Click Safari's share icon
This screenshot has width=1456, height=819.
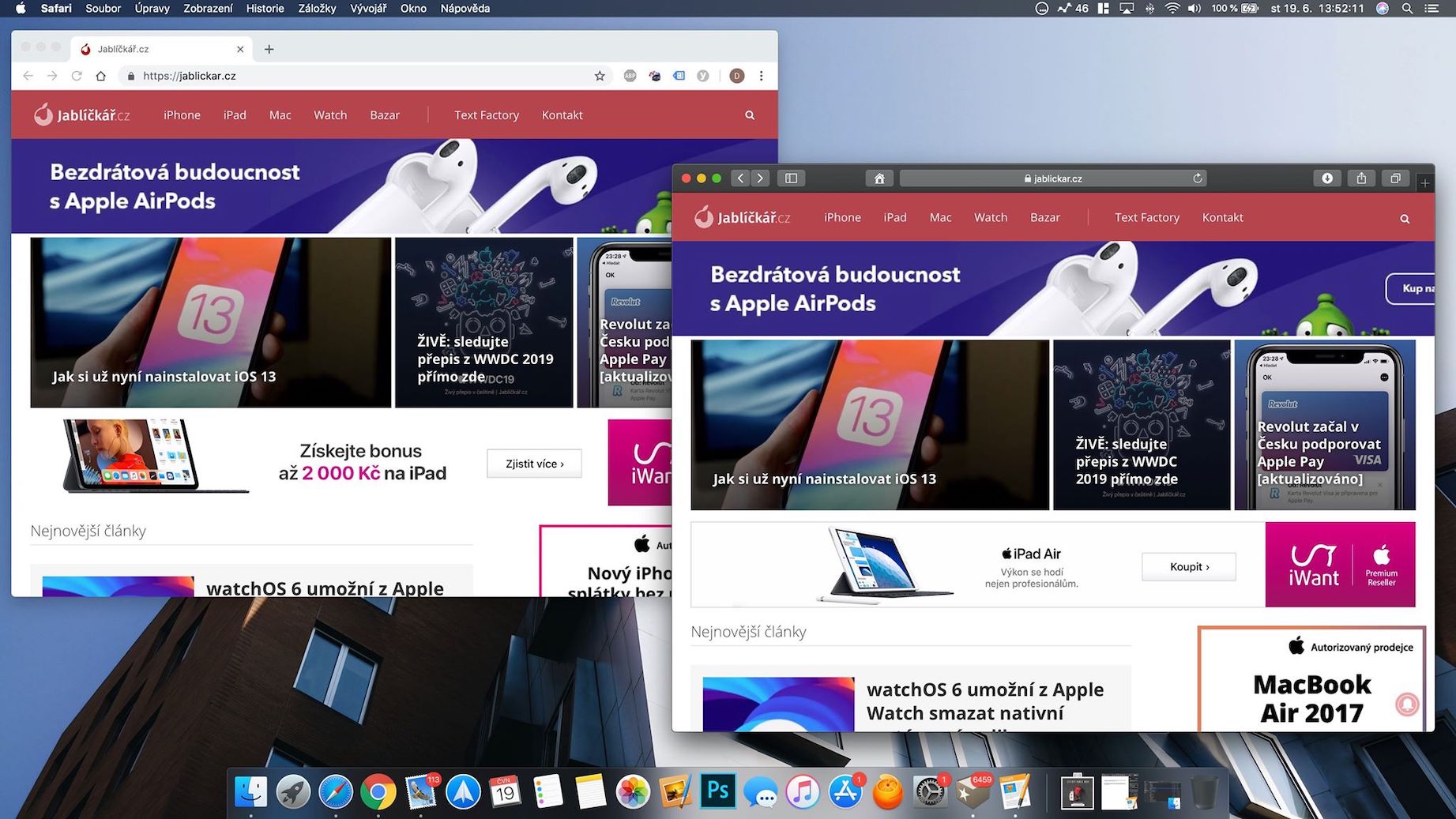tap(1361, 178)
